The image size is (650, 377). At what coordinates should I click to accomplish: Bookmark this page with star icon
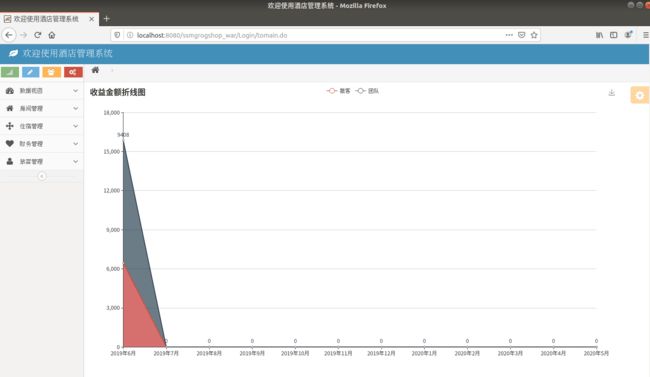[x=534, y=35]
